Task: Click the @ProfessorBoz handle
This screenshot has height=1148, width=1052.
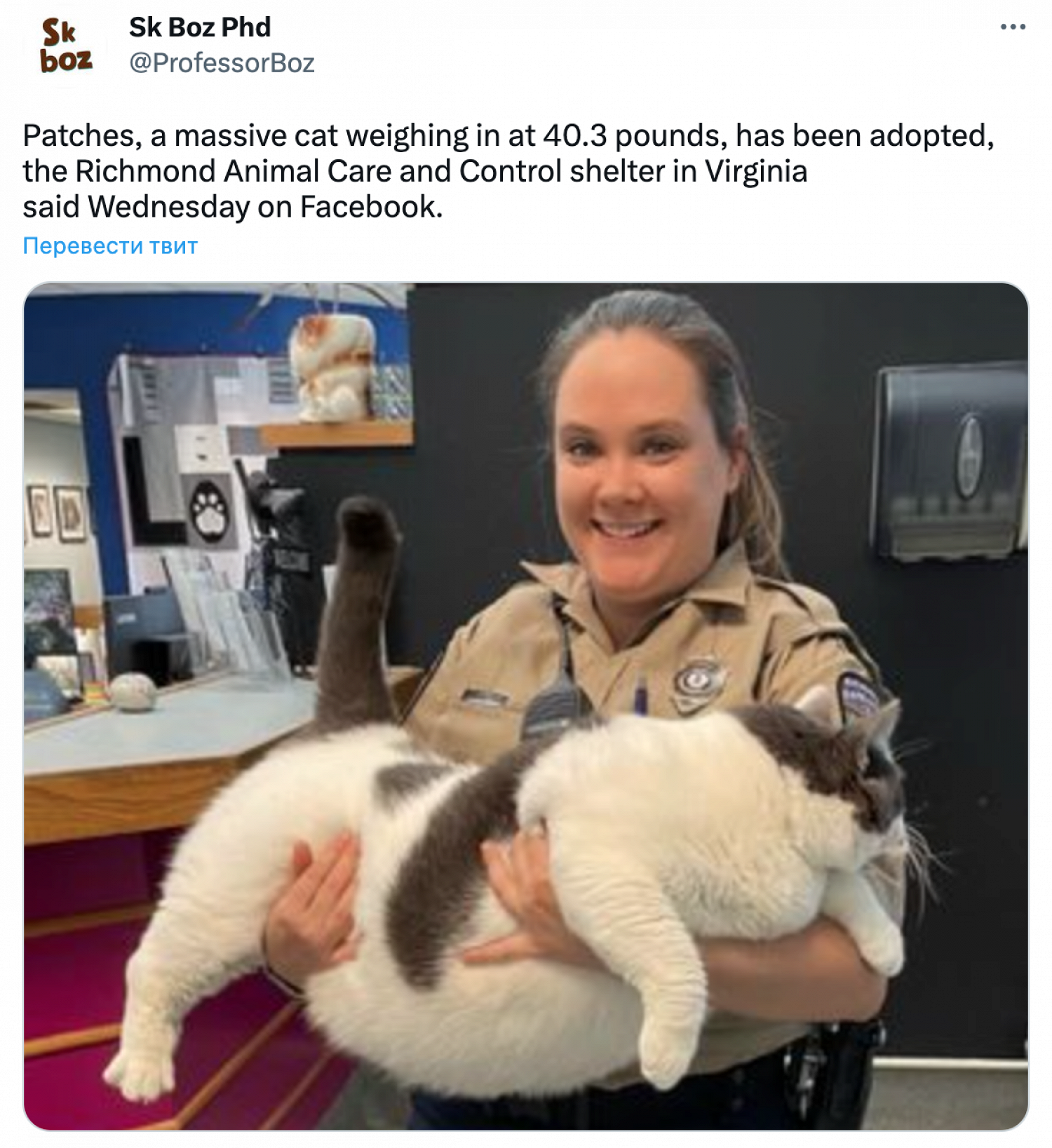Action: pos(222,63)
